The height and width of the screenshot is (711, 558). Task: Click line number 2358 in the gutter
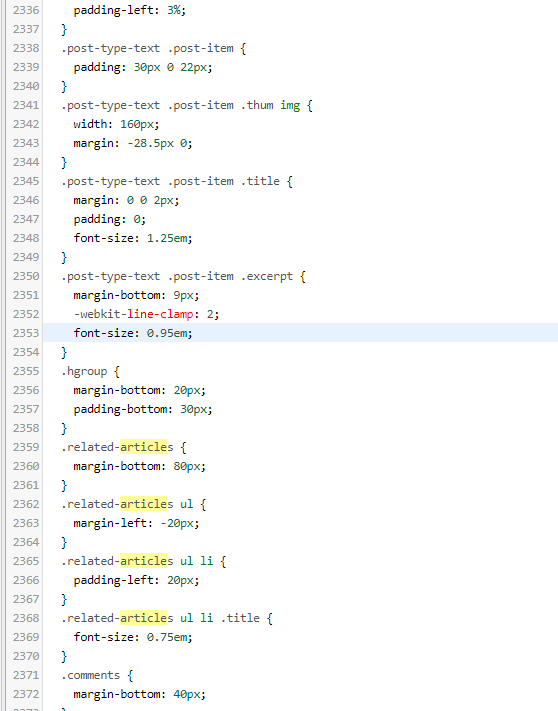pyautogui.click(x=26, y=428)
